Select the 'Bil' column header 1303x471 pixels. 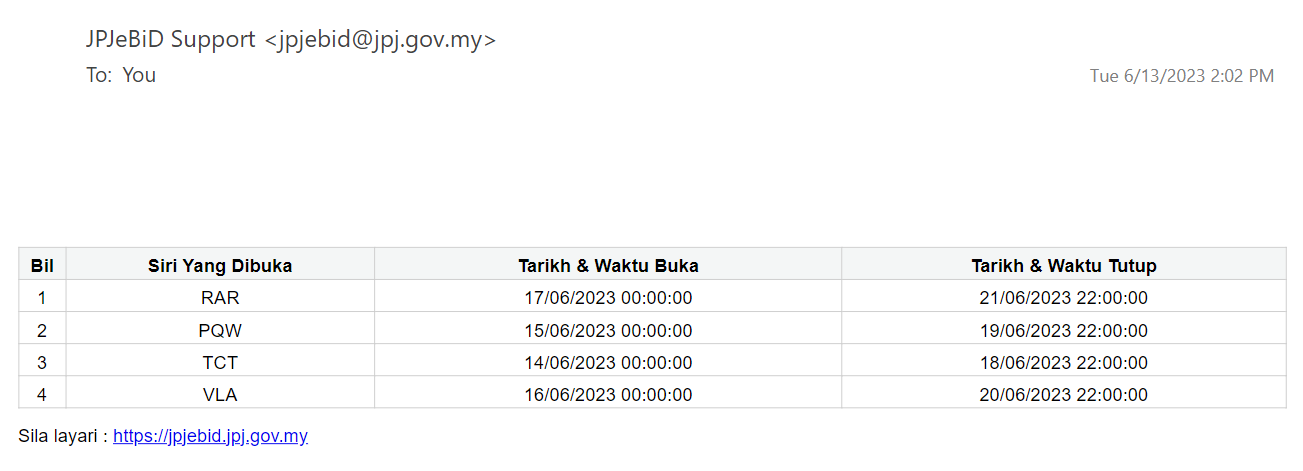[42, 265]
